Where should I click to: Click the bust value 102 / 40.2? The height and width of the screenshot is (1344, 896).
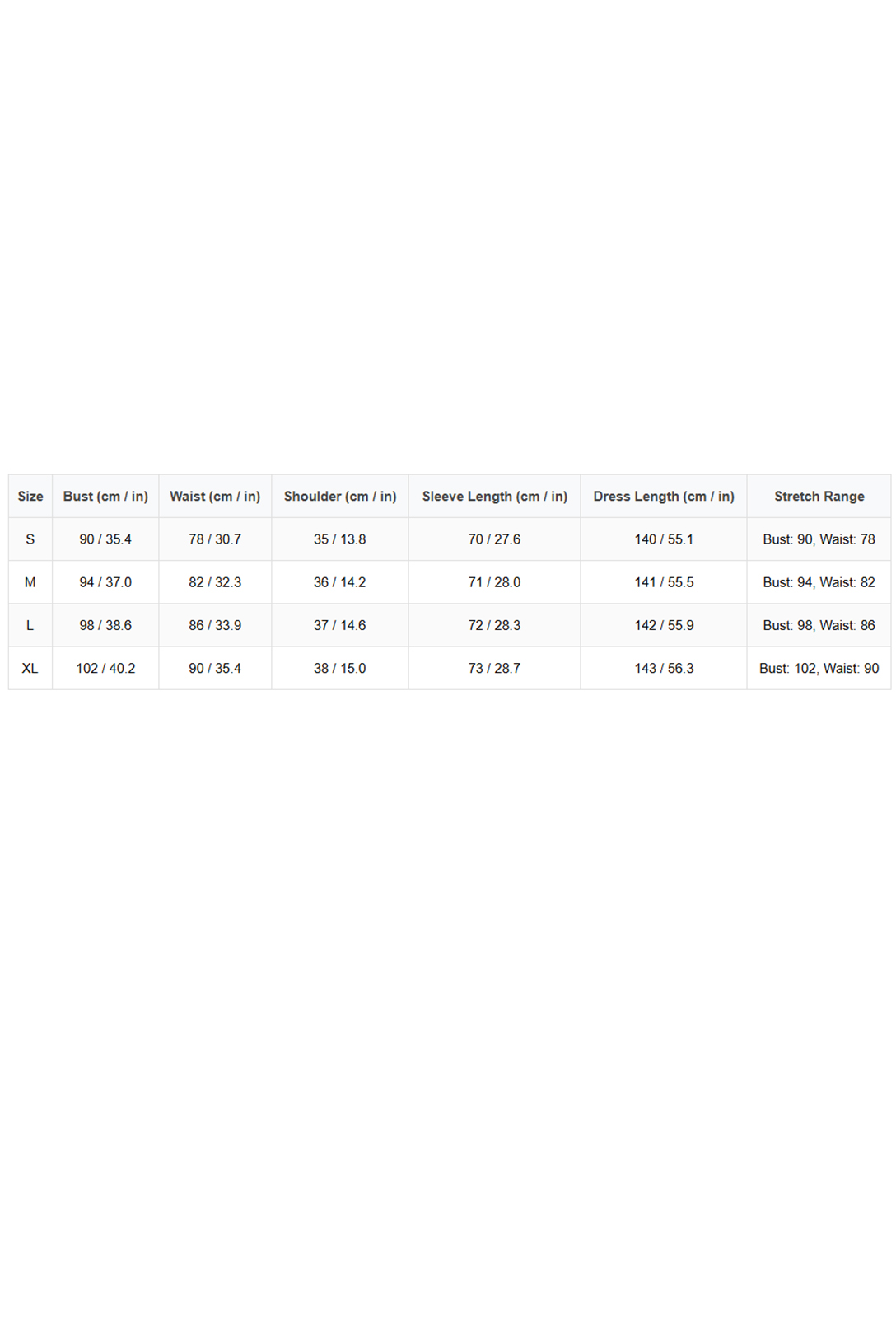click(x=105, y=668)
